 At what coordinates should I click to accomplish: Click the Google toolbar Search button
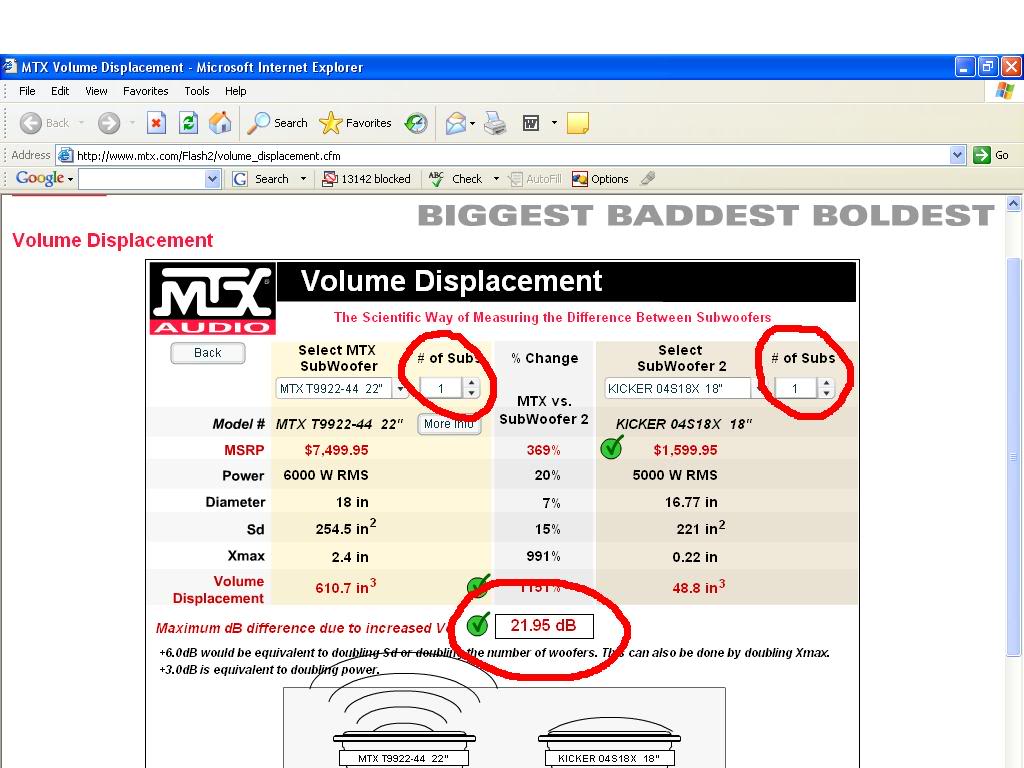(x=261, y=179)
